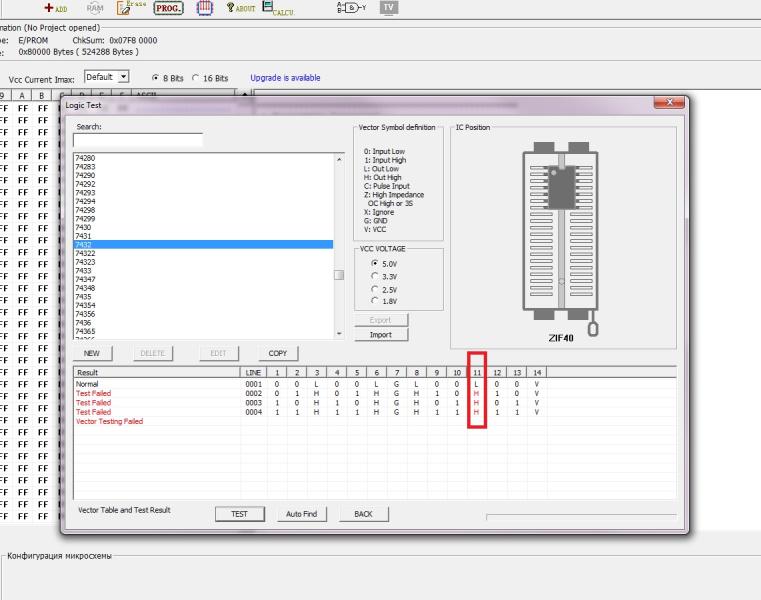Click the ADD toolbar icon
The height and width of the screenshot is (600, 761).
pyautogui.click(x=55, y=8)
